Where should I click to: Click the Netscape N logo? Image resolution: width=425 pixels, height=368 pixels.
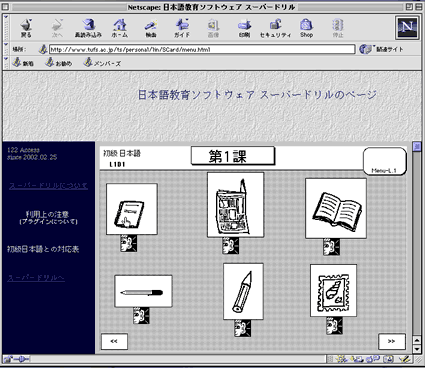[x=407, y=27]
